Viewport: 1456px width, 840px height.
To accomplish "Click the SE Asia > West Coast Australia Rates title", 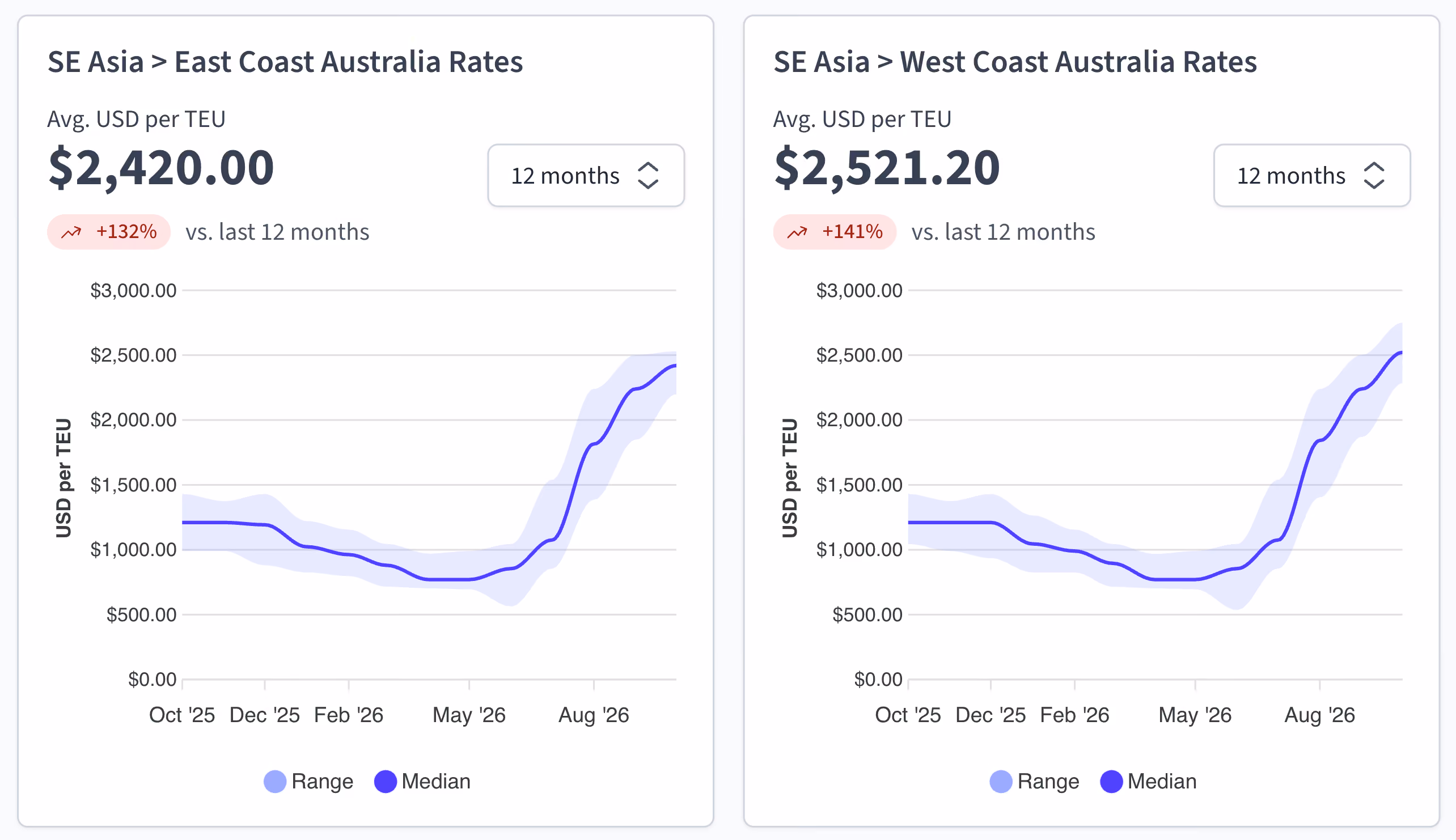I will pos(1015,62).
